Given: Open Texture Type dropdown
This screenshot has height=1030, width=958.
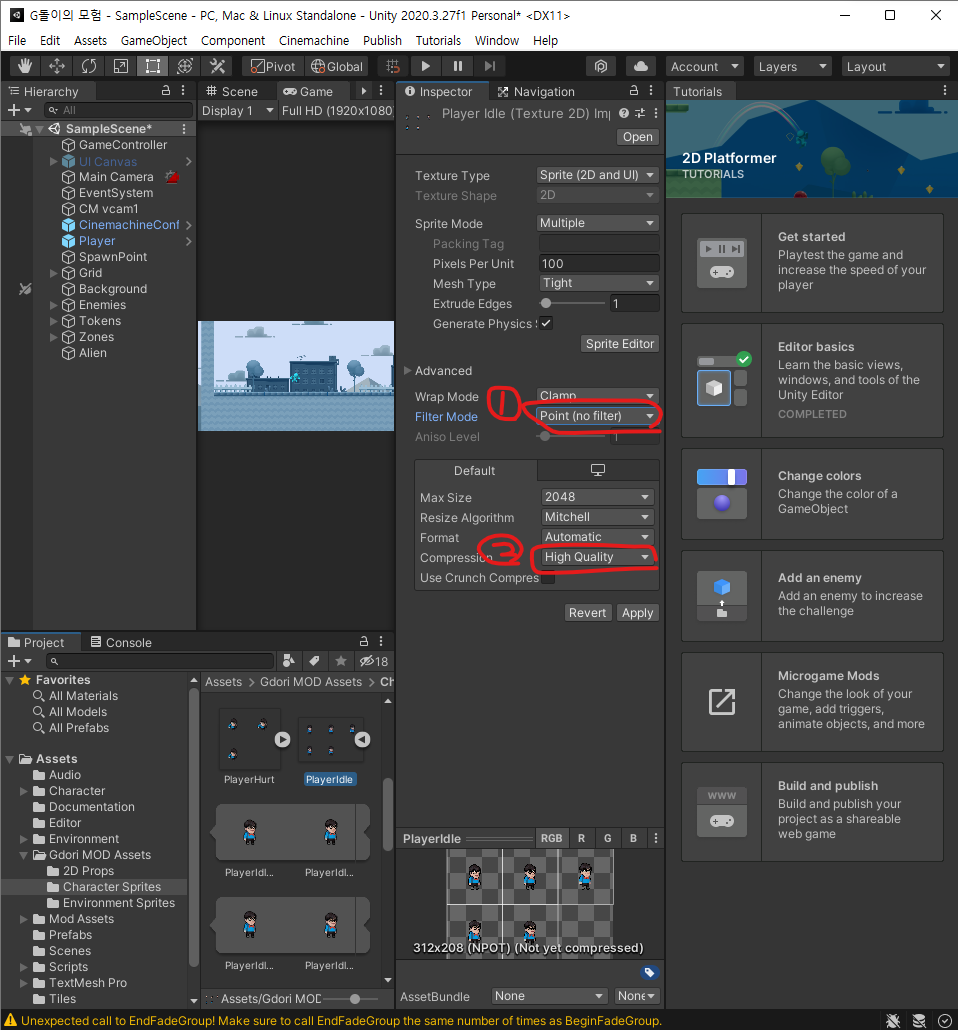Looking at the screenshot, I should (597, 175).
